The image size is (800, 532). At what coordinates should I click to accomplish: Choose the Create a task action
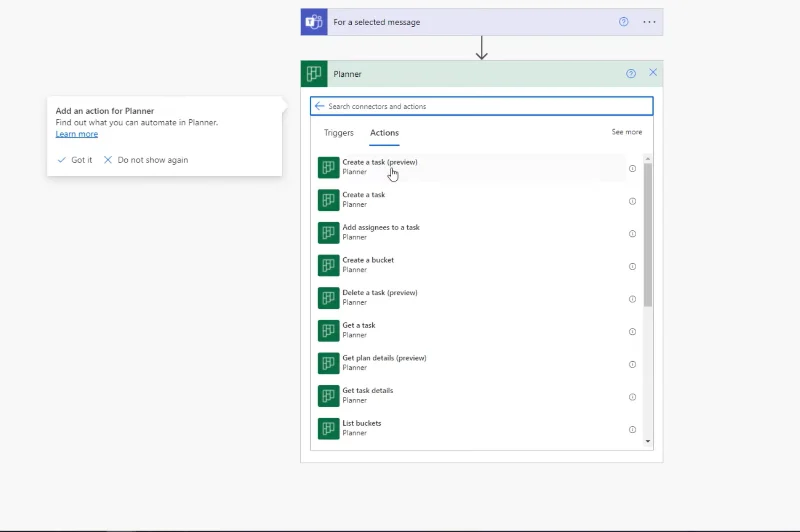pos(471,200)
